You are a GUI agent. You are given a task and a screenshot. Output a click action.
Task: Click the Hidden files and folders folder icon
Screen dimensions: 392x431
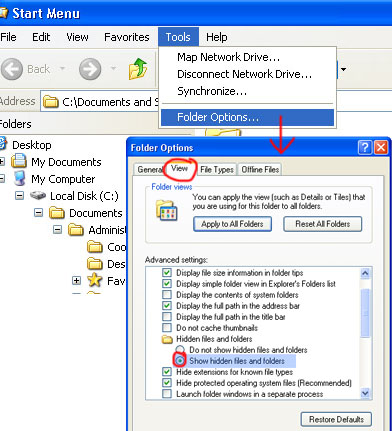coord(167,339)
